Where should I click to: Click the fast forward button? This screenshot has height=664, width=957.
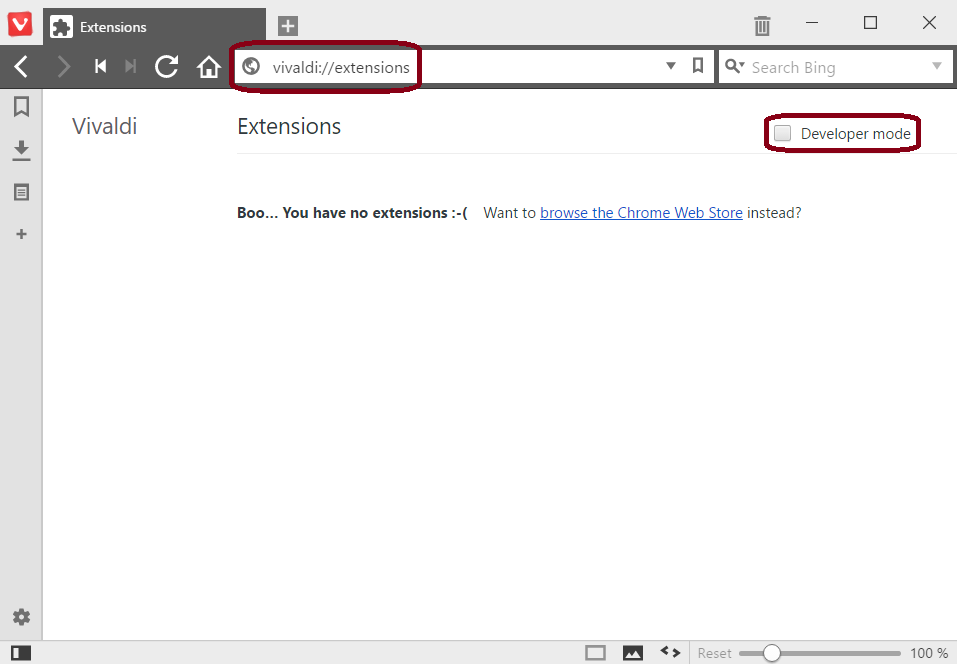(130, 66)
